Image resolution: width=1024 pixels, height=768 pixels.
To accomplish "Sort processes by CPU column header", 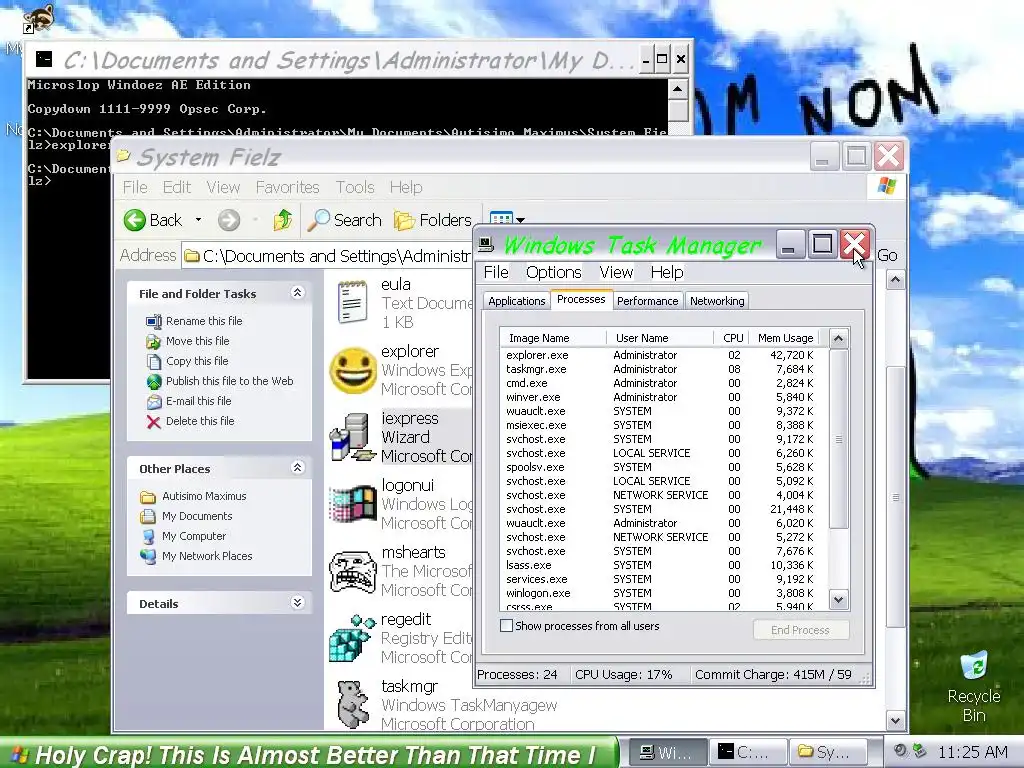I will point(732,338).
